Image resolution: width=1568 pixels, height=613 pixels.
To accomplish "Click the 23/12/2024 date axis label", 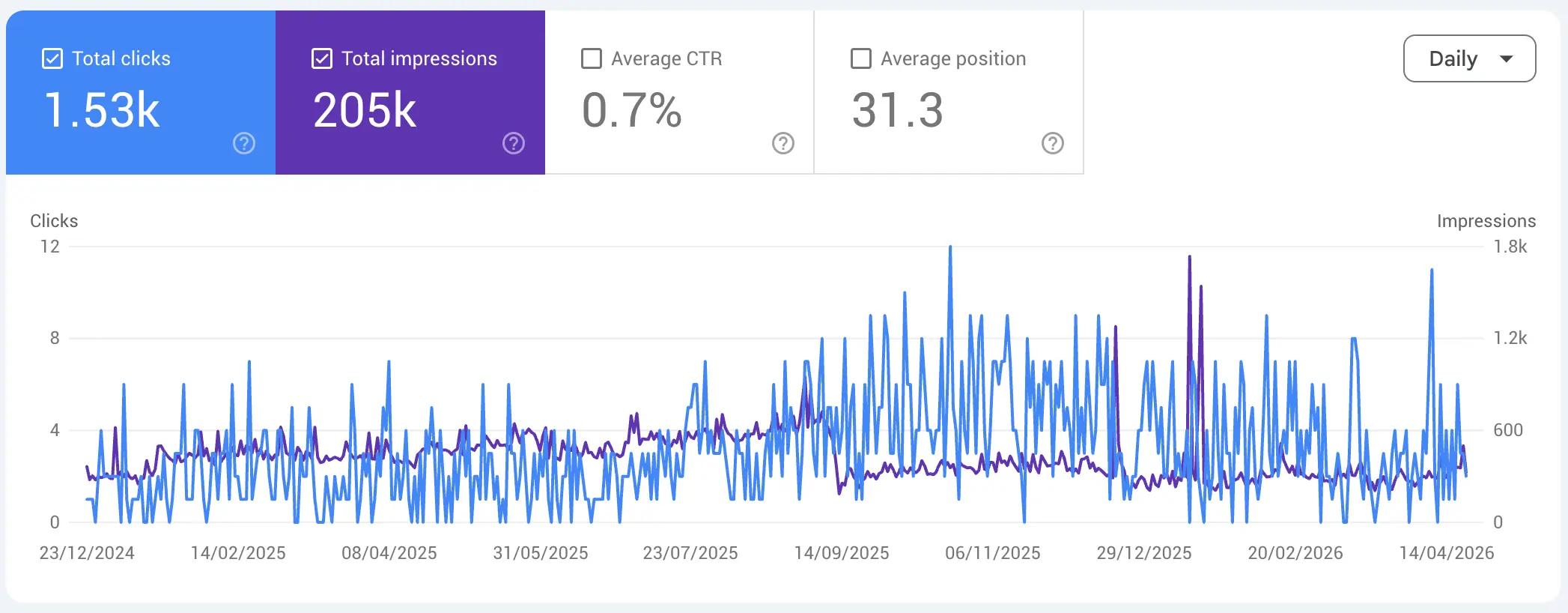I will tap(87, 553).
